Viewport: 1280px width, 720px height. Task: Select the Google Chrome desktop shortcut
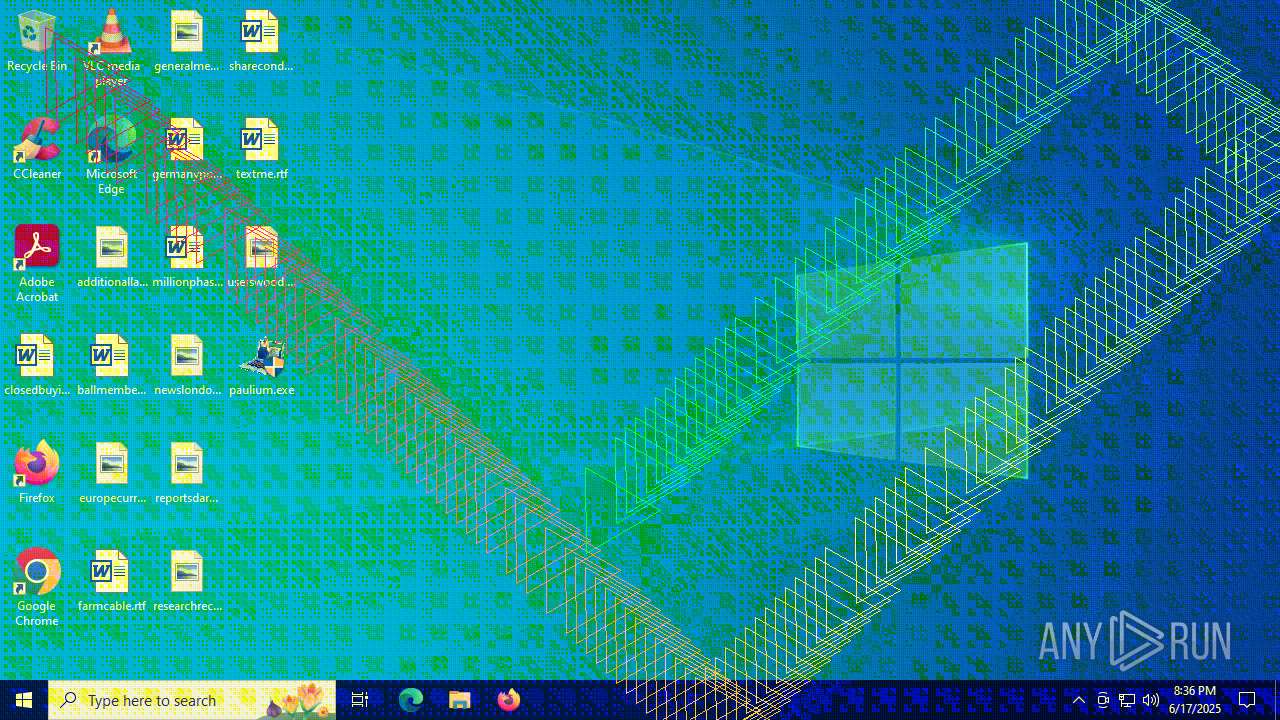(x=37, y=588)
